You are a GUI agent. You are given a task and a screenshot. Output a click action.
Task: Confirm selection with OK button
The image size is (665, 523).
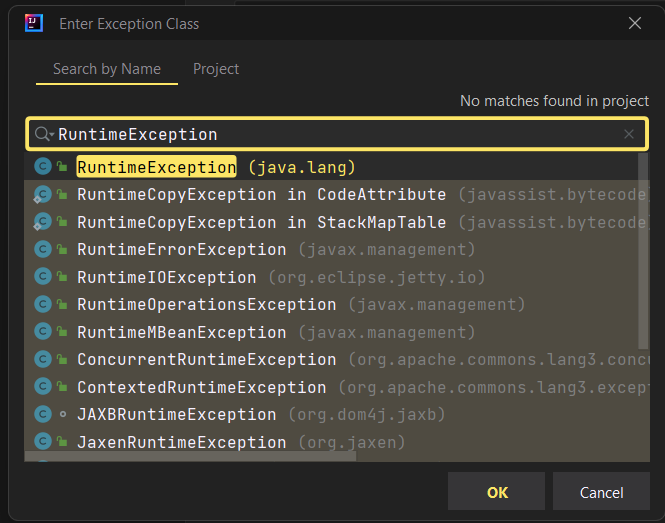click(496, 492)
